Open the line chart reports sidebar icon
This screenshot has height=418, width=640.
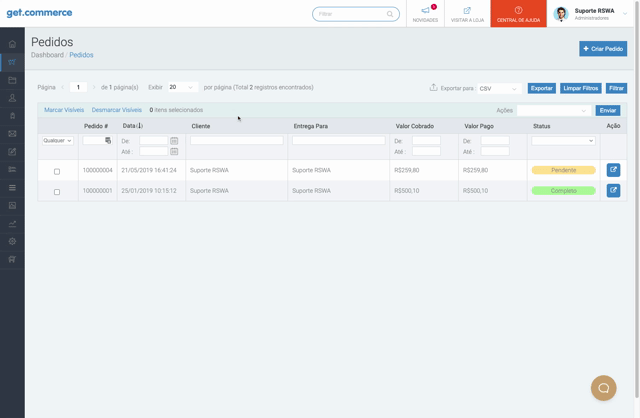point(12,223)
